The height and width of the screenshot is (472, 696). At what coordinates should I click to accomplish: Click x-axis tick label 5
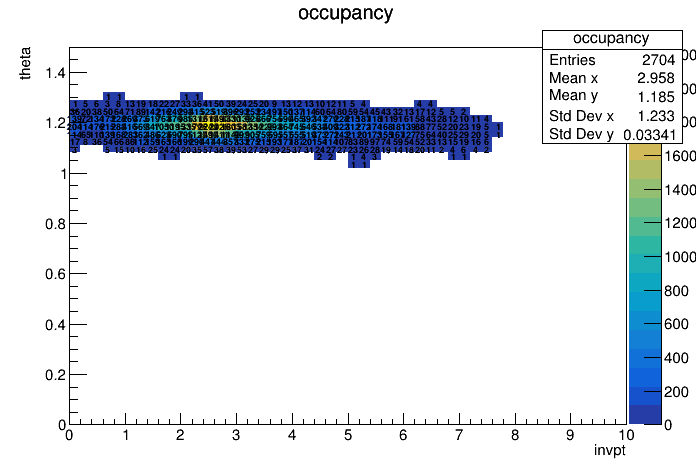tap(348, 435)
